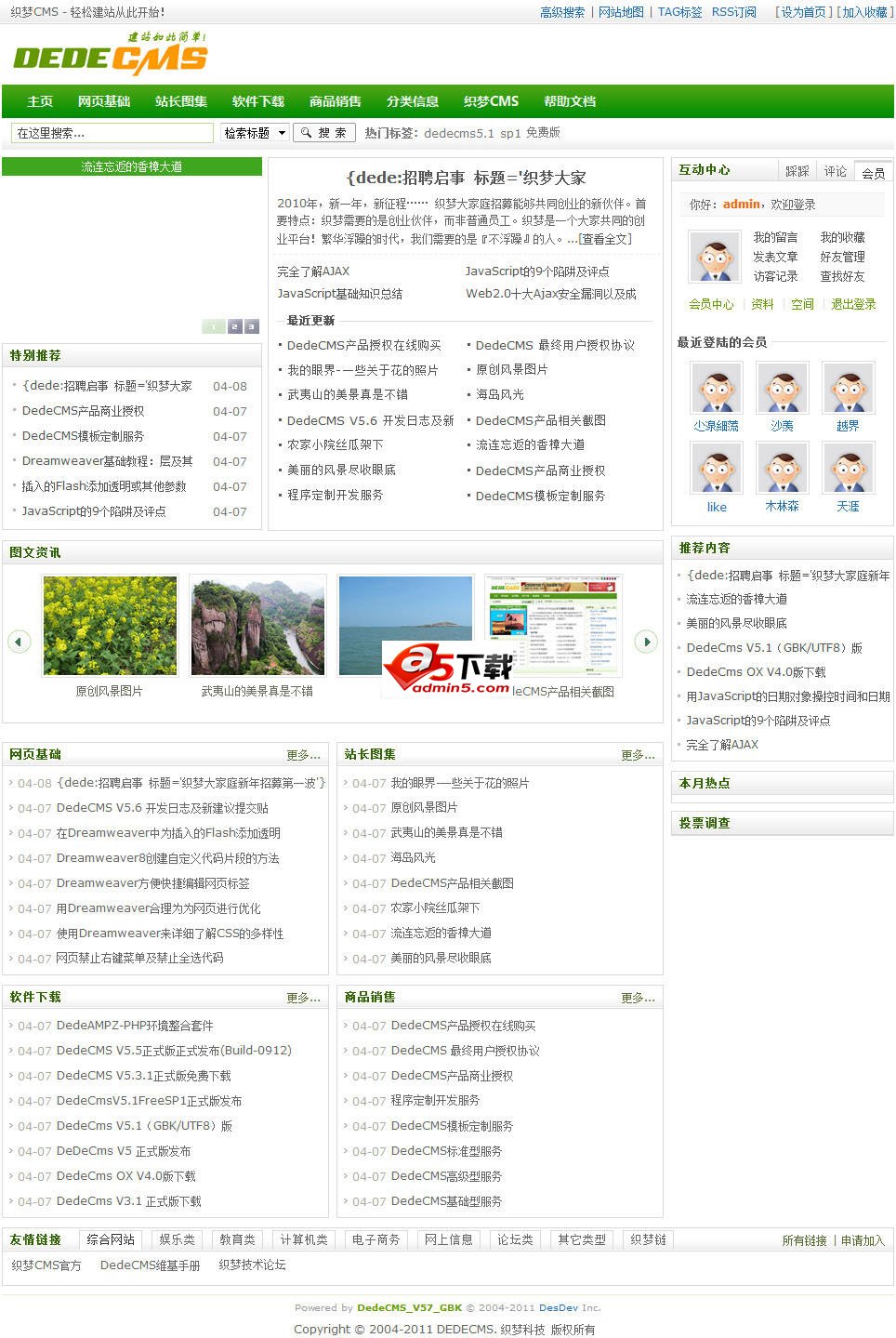Viewport: 896px width, 1338px height.
Task: Open the avatar of member 天涯
Action: click(x=848, y=469)
